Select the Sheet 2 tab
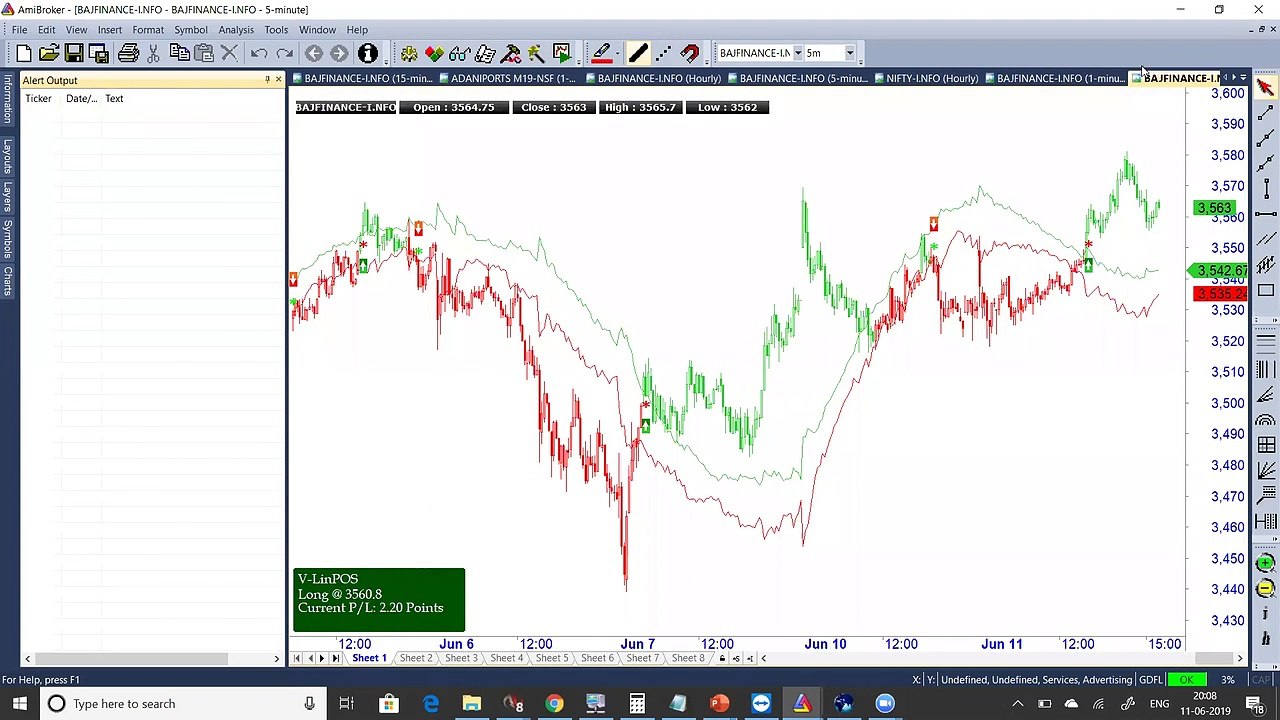This screenshot has height=720, width=1280. pos(415,658)
